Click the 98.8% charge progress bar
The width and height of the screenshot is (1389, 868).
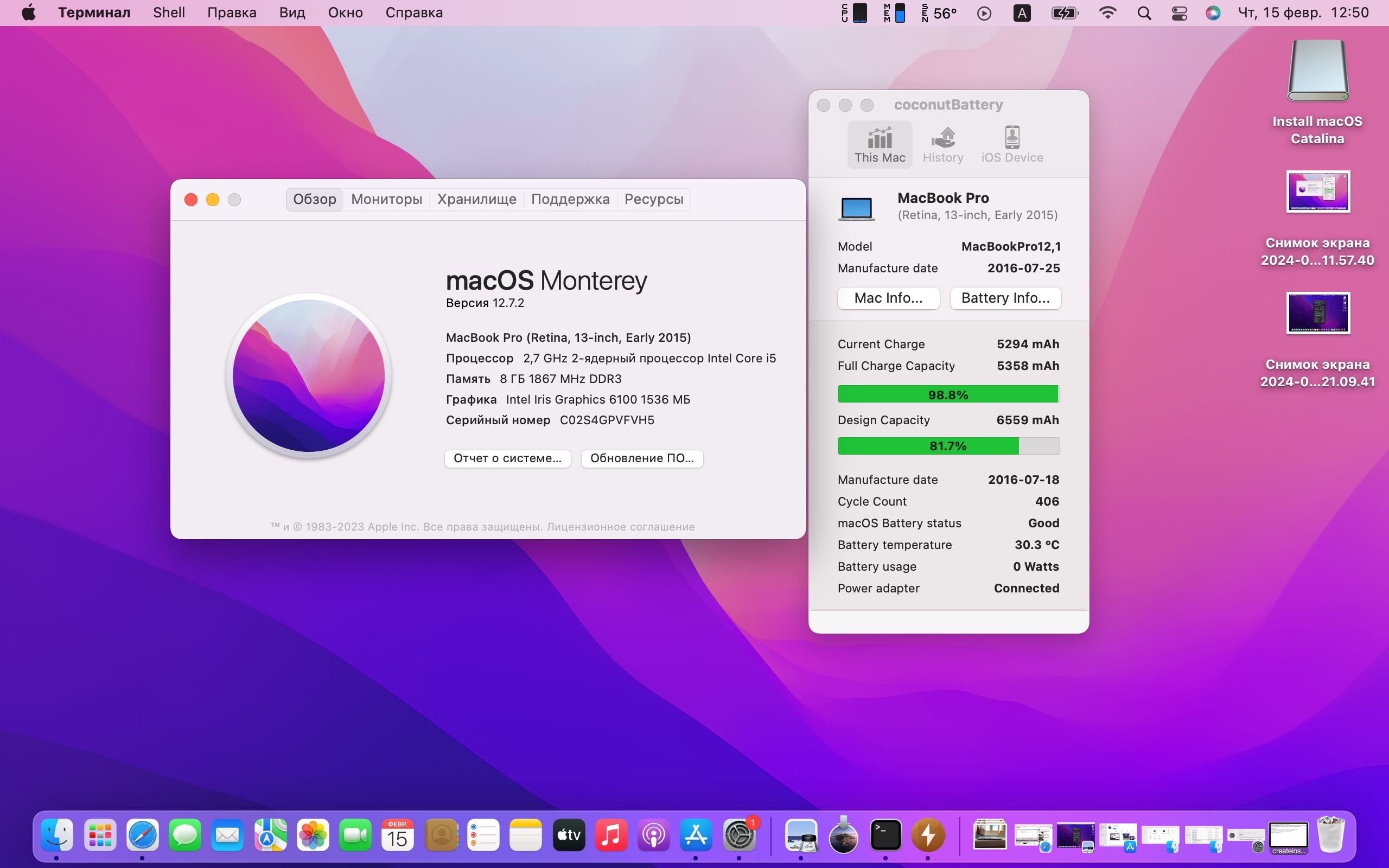tap(948, 394)
